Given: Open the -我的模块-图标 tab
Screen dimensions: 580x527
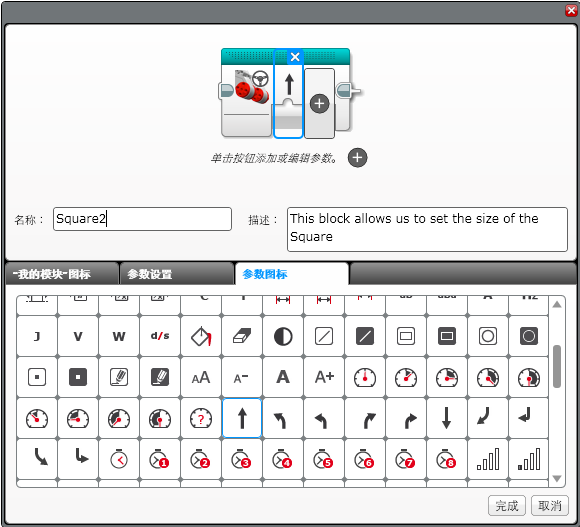Looking at the screenshot, I should click(x=62, y=274).
